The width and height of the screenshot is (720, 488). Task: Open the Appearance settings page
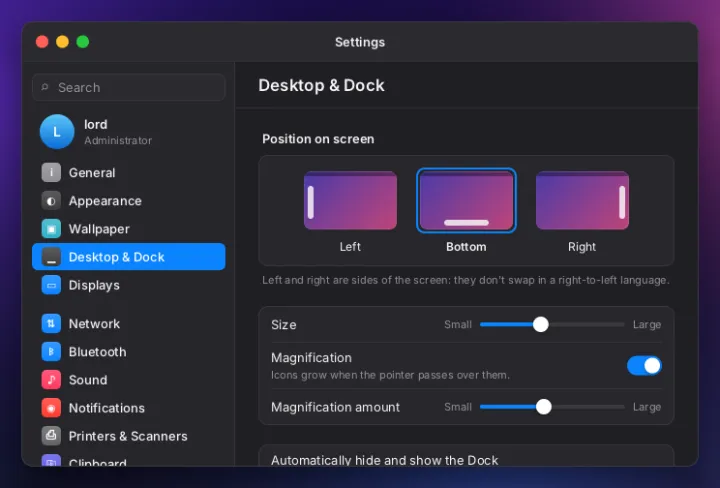pyautogui.click(x=129, y=201)
